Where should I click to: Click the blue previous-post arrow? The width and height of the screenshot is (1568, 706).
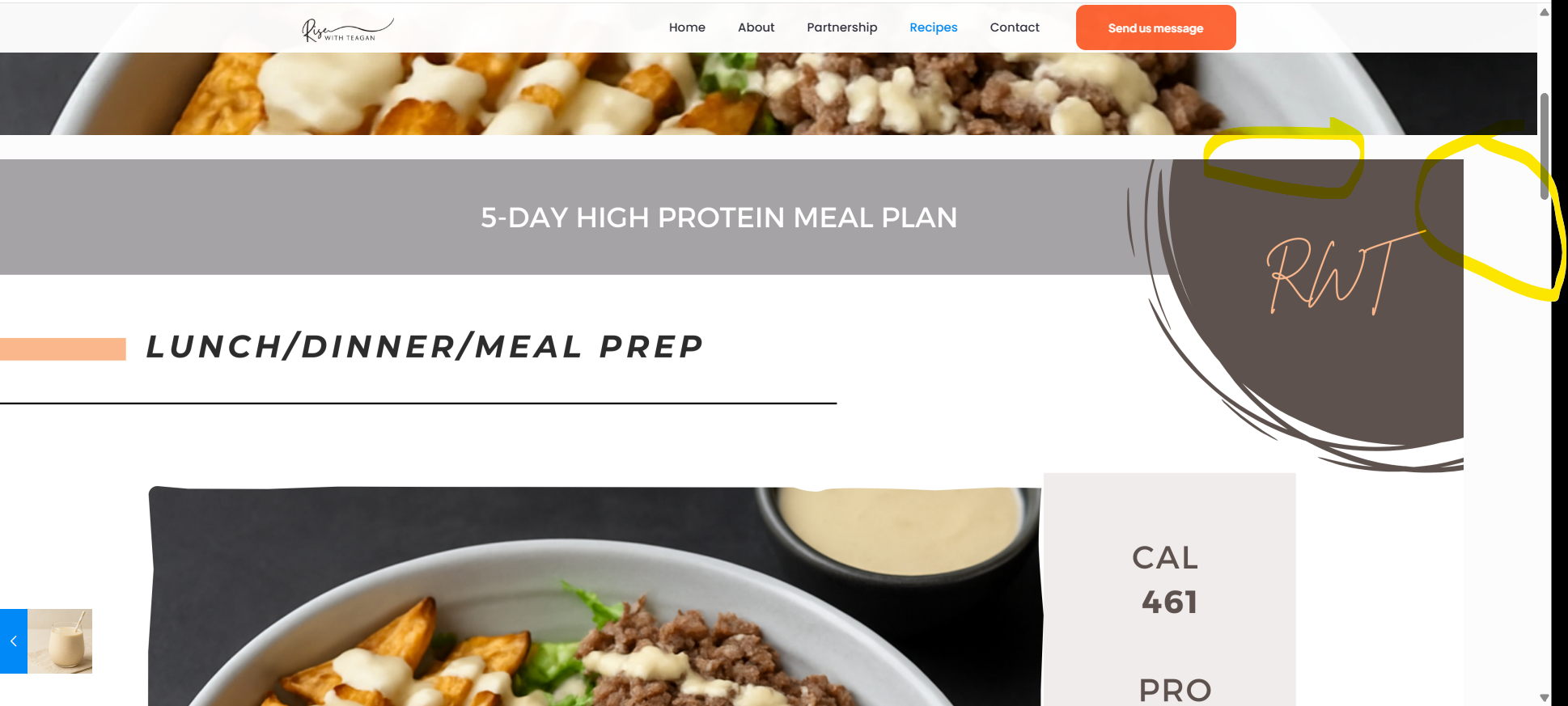pyautogui.click(x=14, y=641)
